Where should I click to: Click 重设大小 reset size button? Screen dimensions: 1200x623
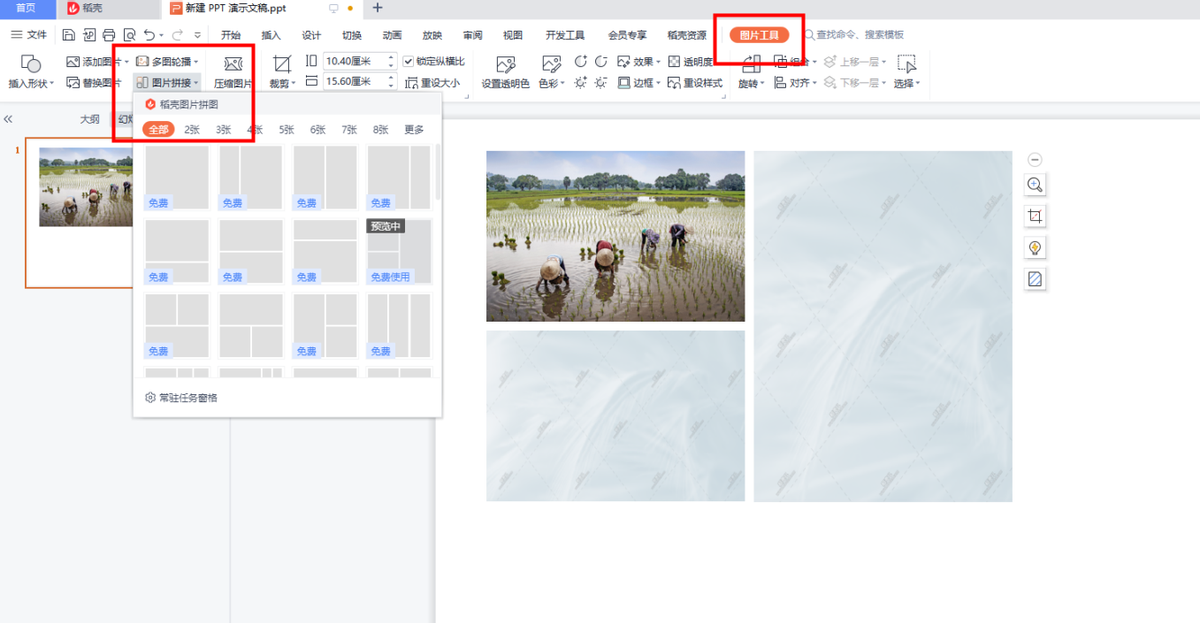click(x=433, y=83)
